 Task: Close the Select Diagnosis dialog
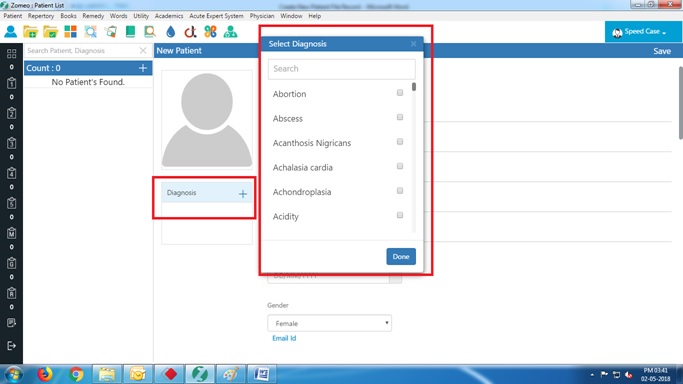coord(413,44)
